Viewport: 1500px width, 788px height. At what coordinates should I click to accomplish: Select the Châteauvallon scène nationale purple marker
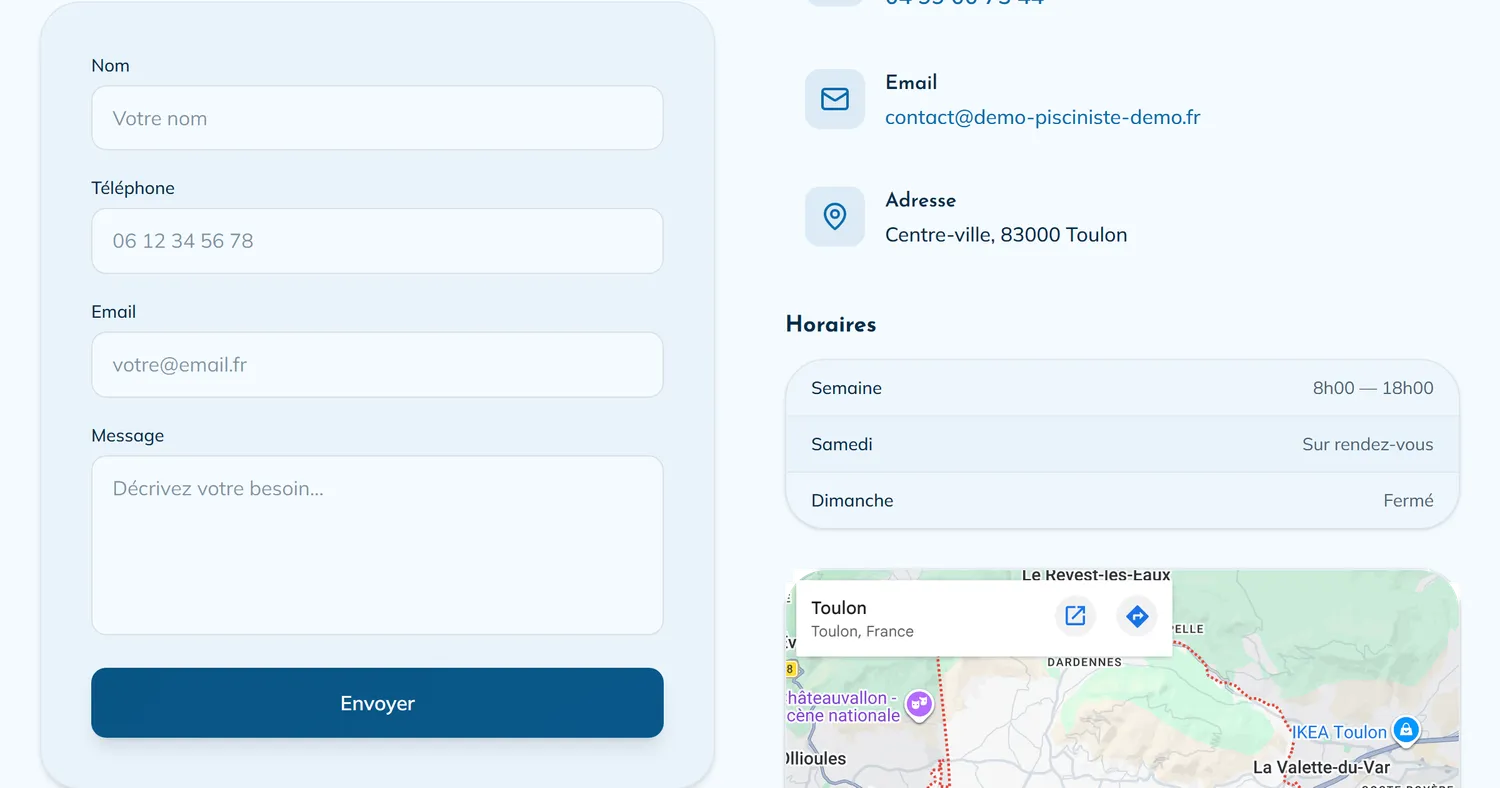(x=919, y=706)
